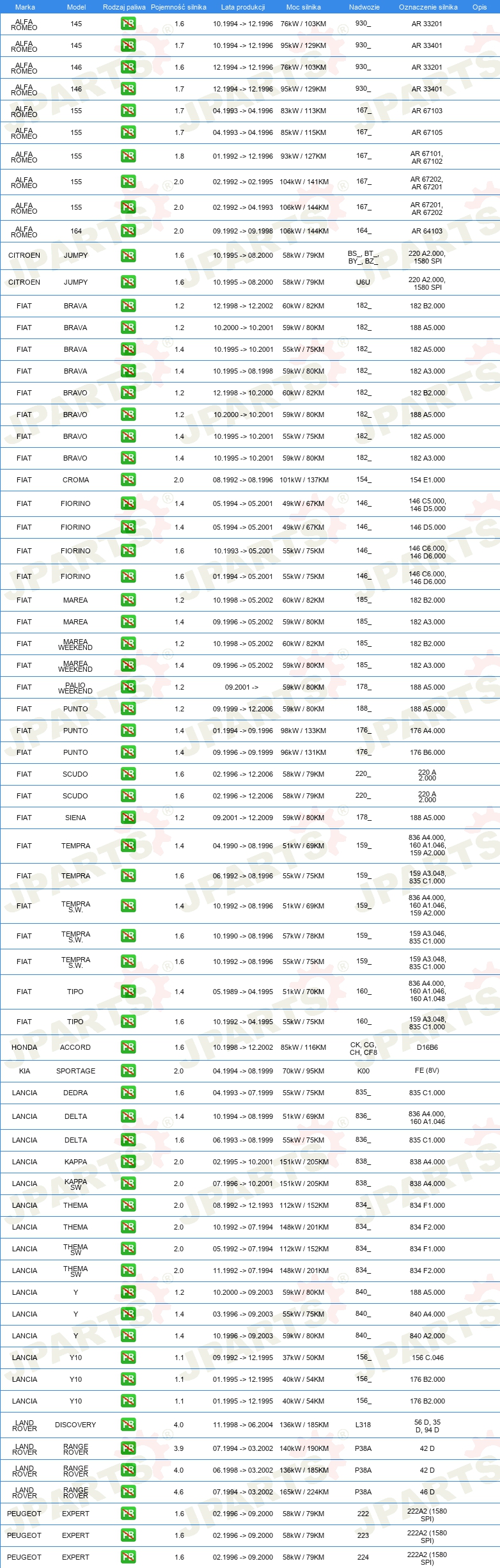Click the fuel icon in the Alfa Romeo 145 1.6 row
The width and height of the screenshot is (500, 1568).
click(128, 24)
